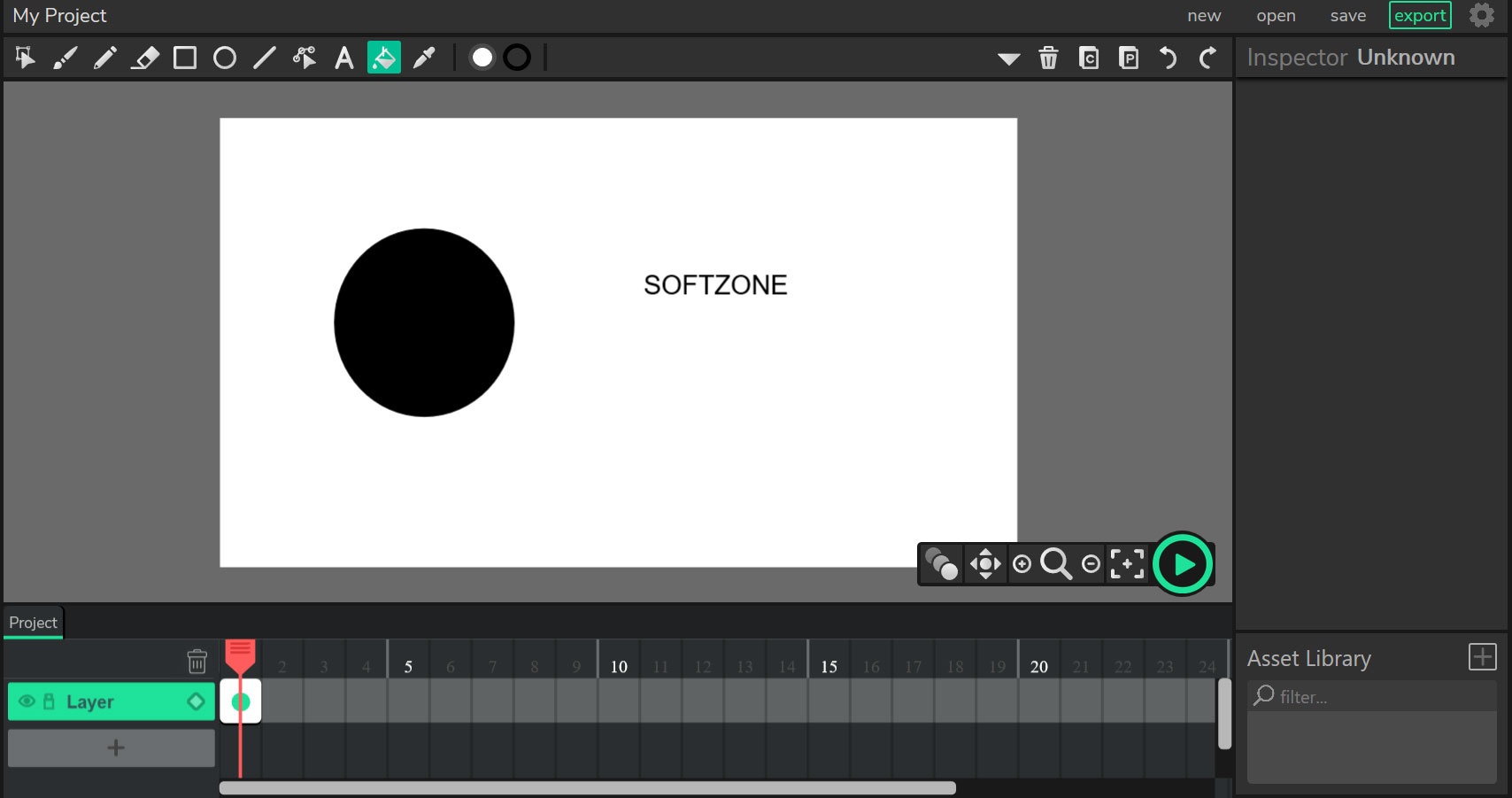Hide the Layer with eye icon
Image resolution: width=1512 pixels, height=798 pixels.
coord(27,701)
